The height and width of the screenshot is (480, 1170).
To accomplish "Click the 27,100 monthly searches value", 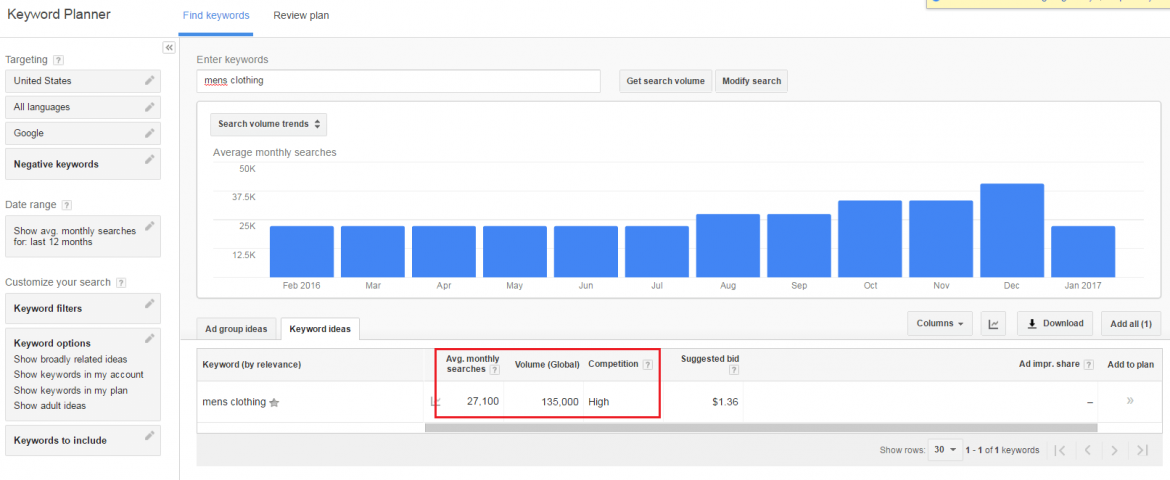I will pyautogui.click(x=483, y=402).
